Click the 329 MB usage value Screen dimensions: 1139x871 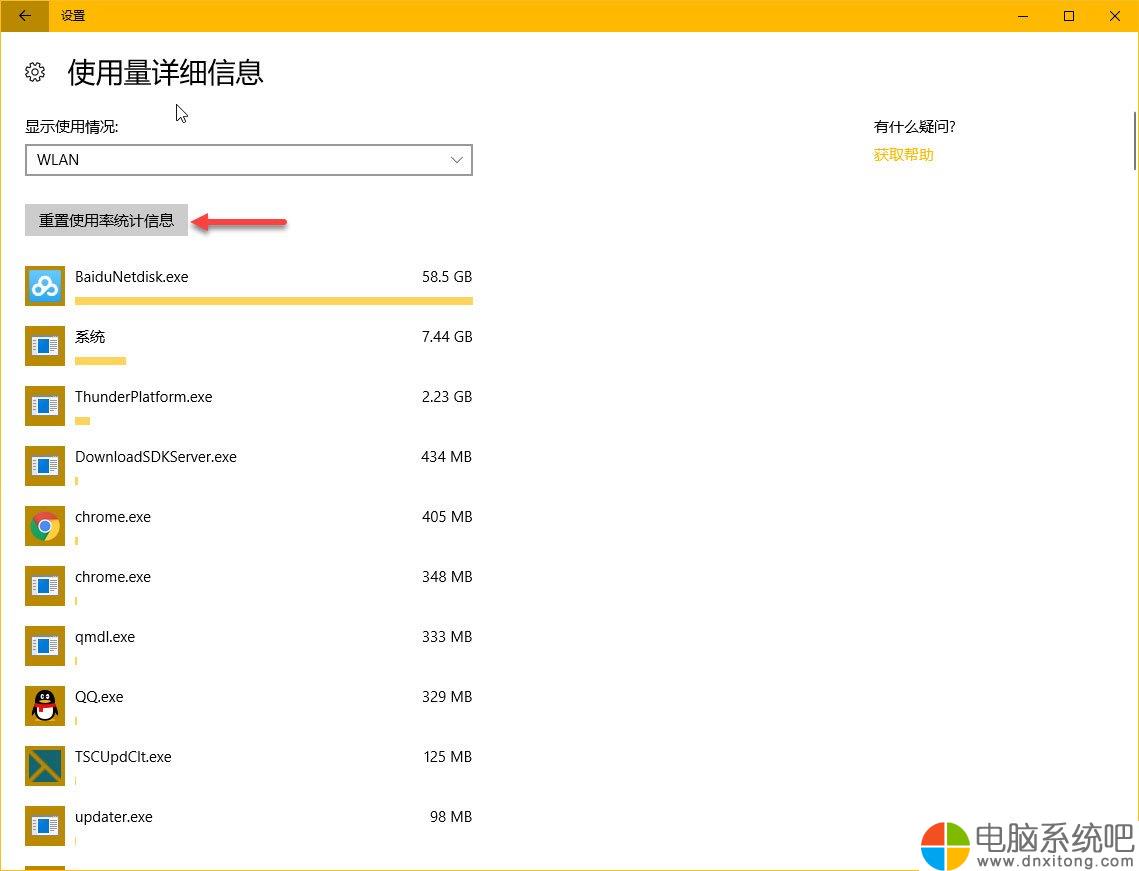(x=447, y=697)
